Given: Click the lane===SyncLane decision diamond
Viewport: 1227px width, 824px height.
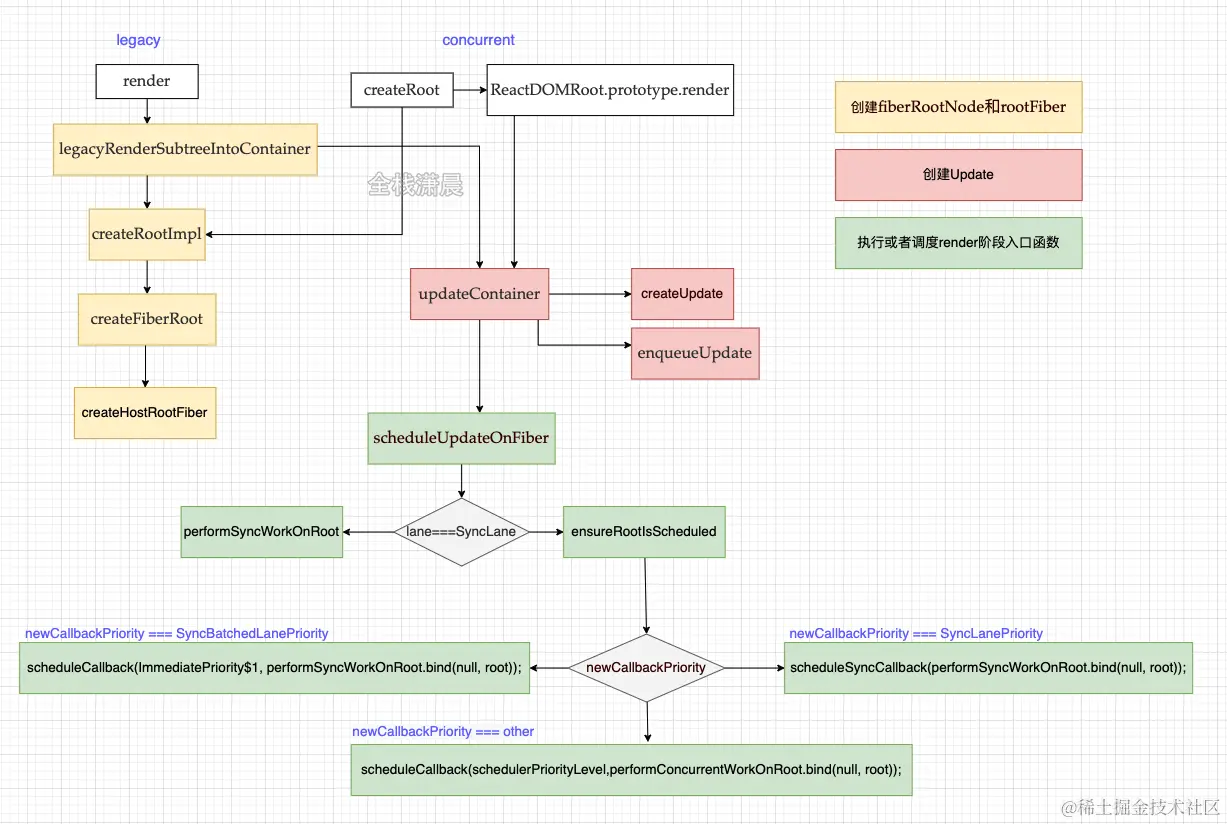Looking at the screenshot, I should pyautogui.click(x=461, y=531).
